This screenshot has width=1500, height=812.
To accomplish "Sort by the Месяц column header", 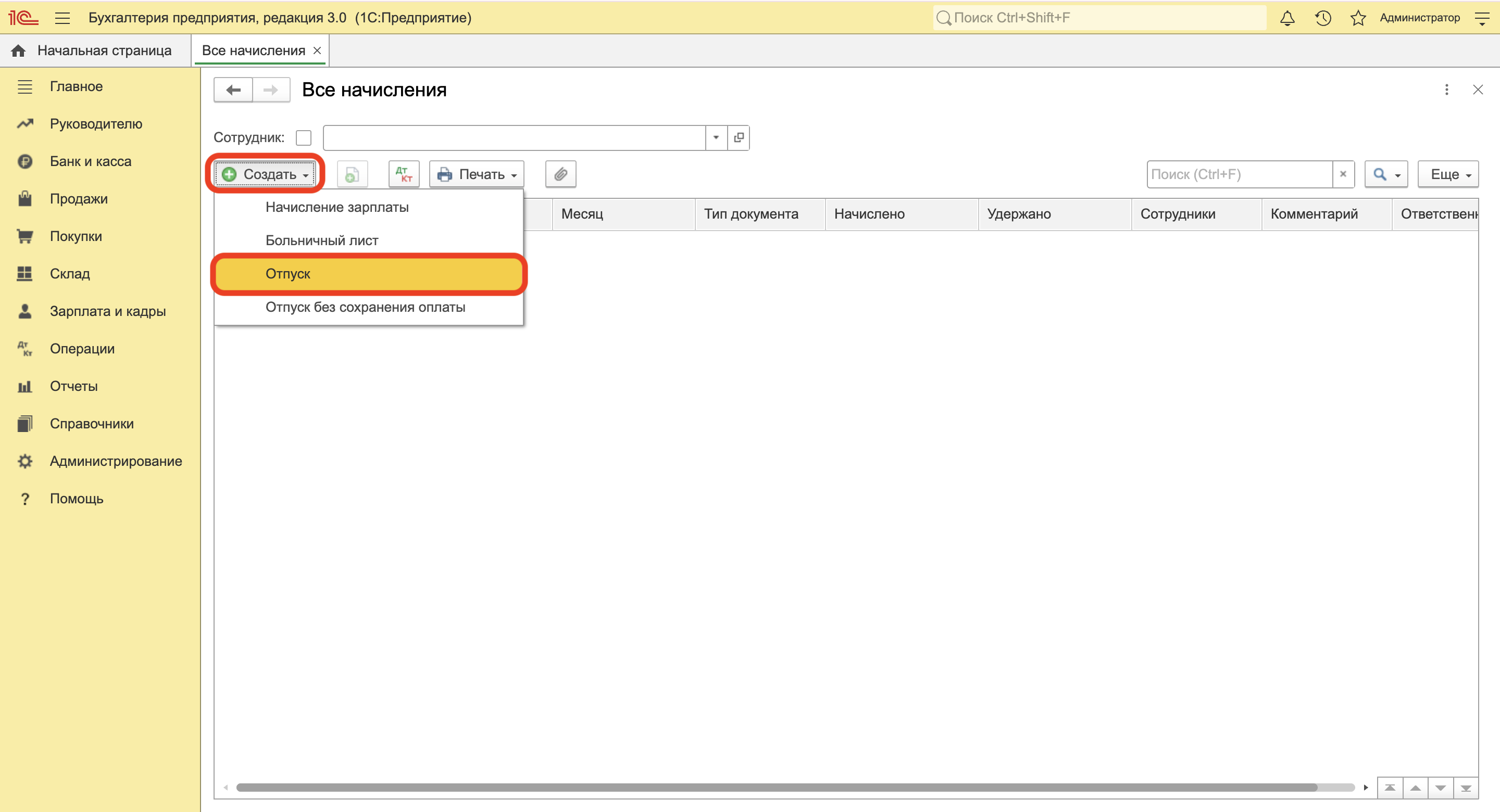I will (x=623, y=214).
